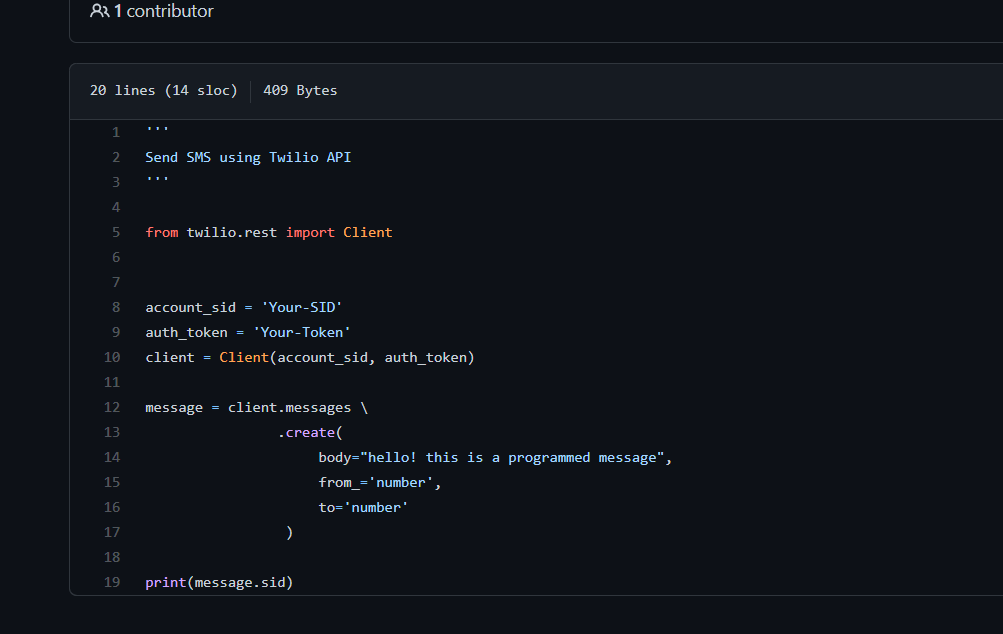Click line number 5
This screenshot has width=1003, height=634.
[x=116, y=232]
